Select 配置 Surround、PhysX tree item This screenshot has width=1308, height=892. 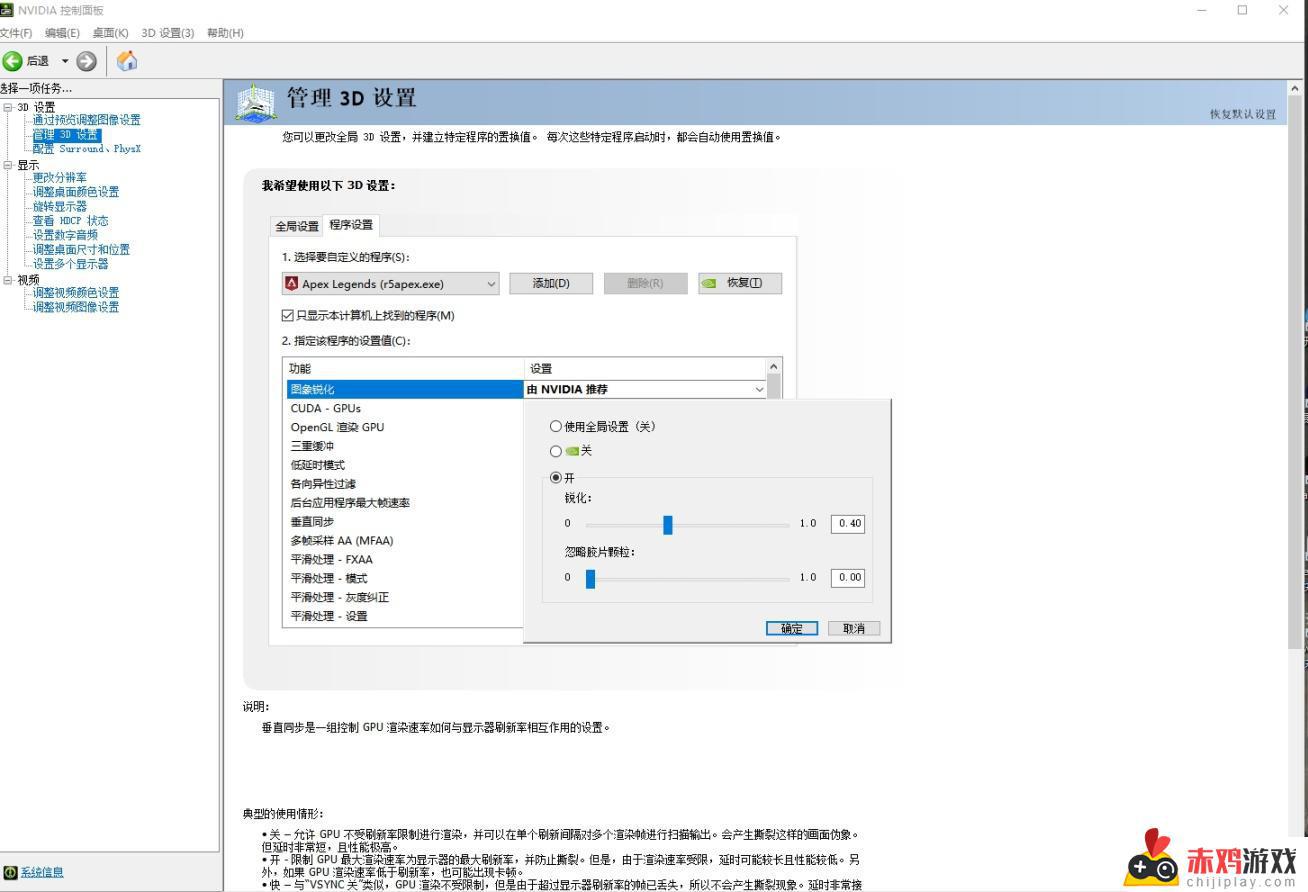click(x=86, y=149)
